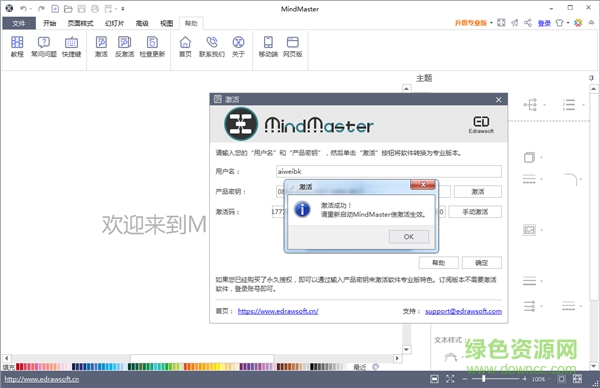Collapse the ribbon with up arrow
Image resolution: width=600 pixels, height=388 pixels.
592,23
